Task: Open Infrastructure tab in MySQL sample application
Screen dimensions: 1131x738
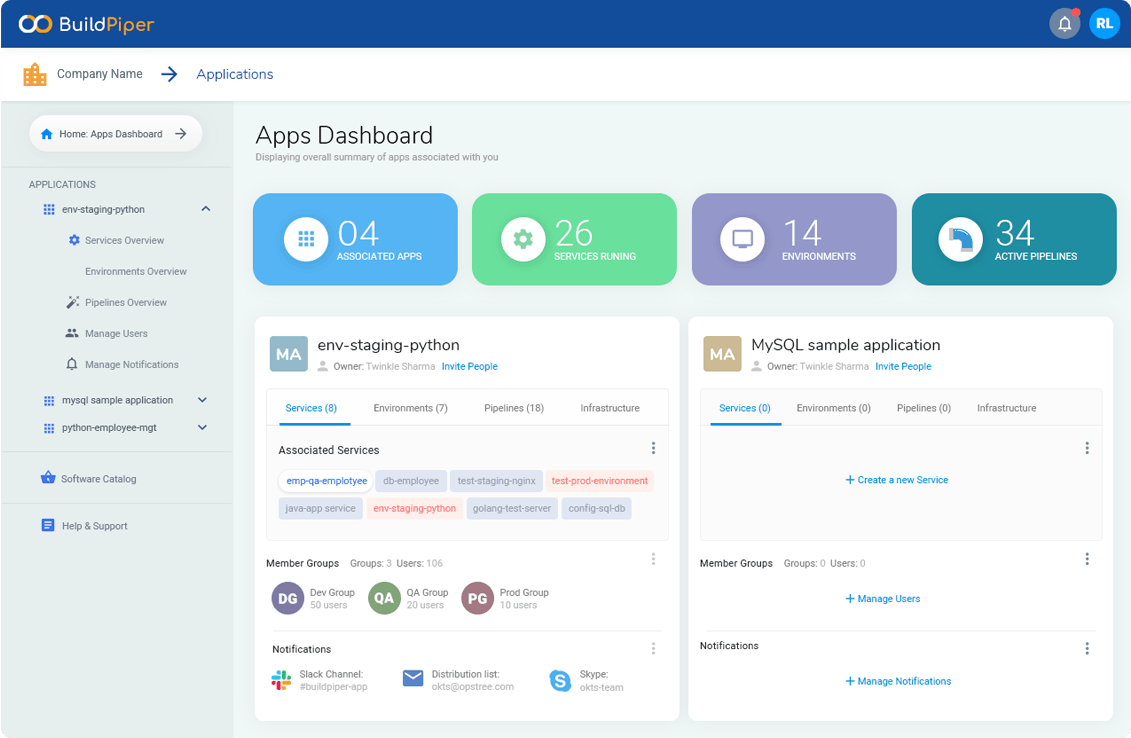Action: coord(1006,408)
